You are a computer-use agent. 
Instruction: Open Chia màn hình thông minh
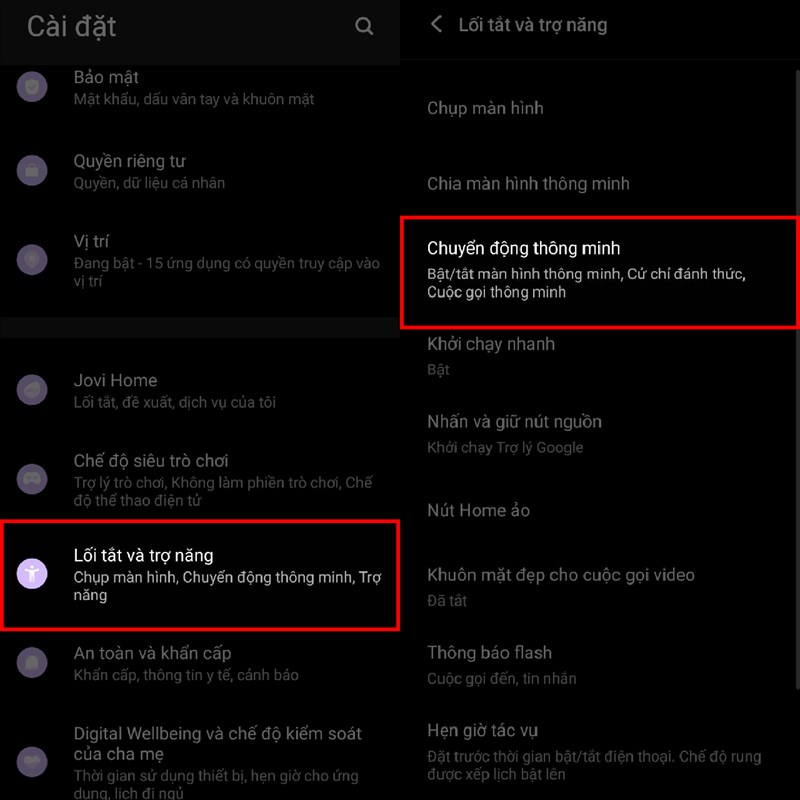click(598, 183)
